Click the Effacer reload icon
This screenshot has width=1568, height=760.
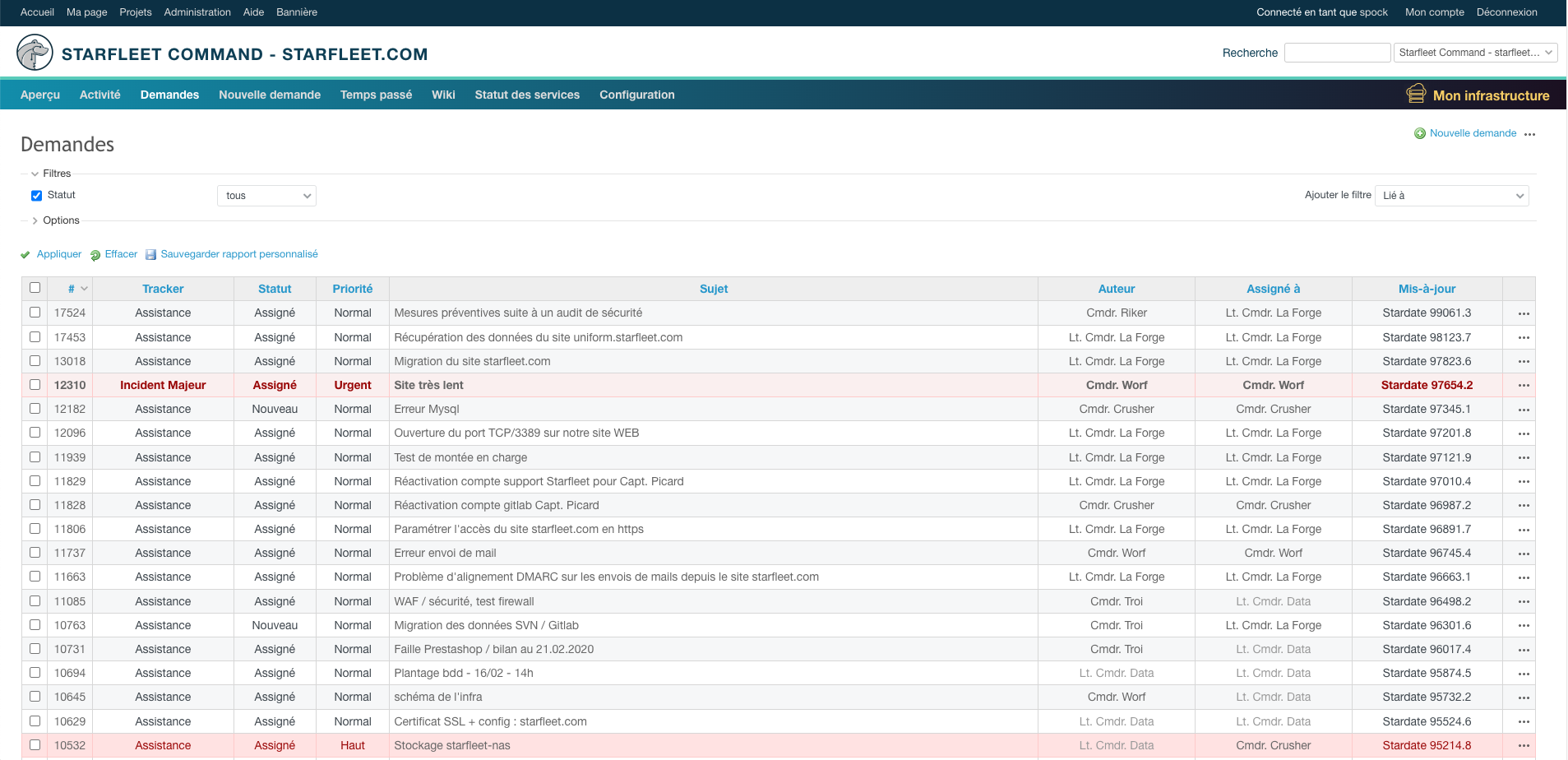tap(95, 255)
